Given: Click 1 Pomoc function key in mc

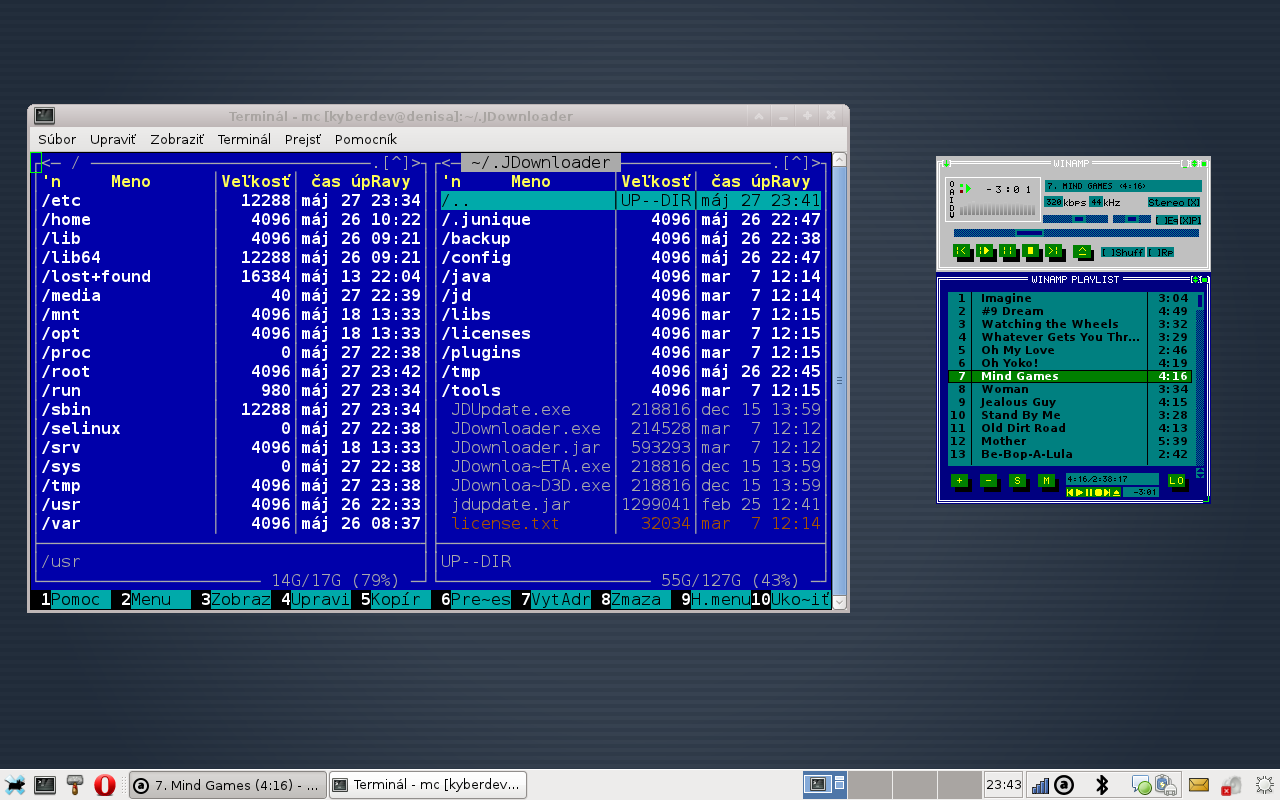Looking at the screenshot, I should [x=71, y=600].
